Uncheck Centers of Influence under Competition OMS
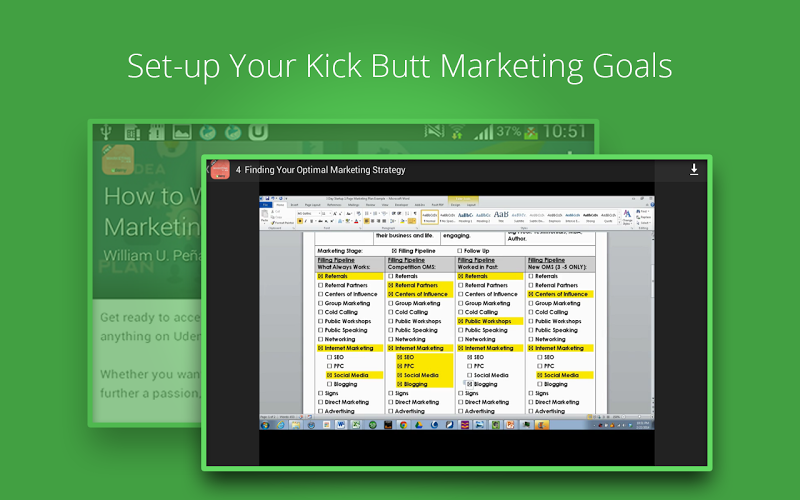800x500 pixels. [x=391, y=294]
